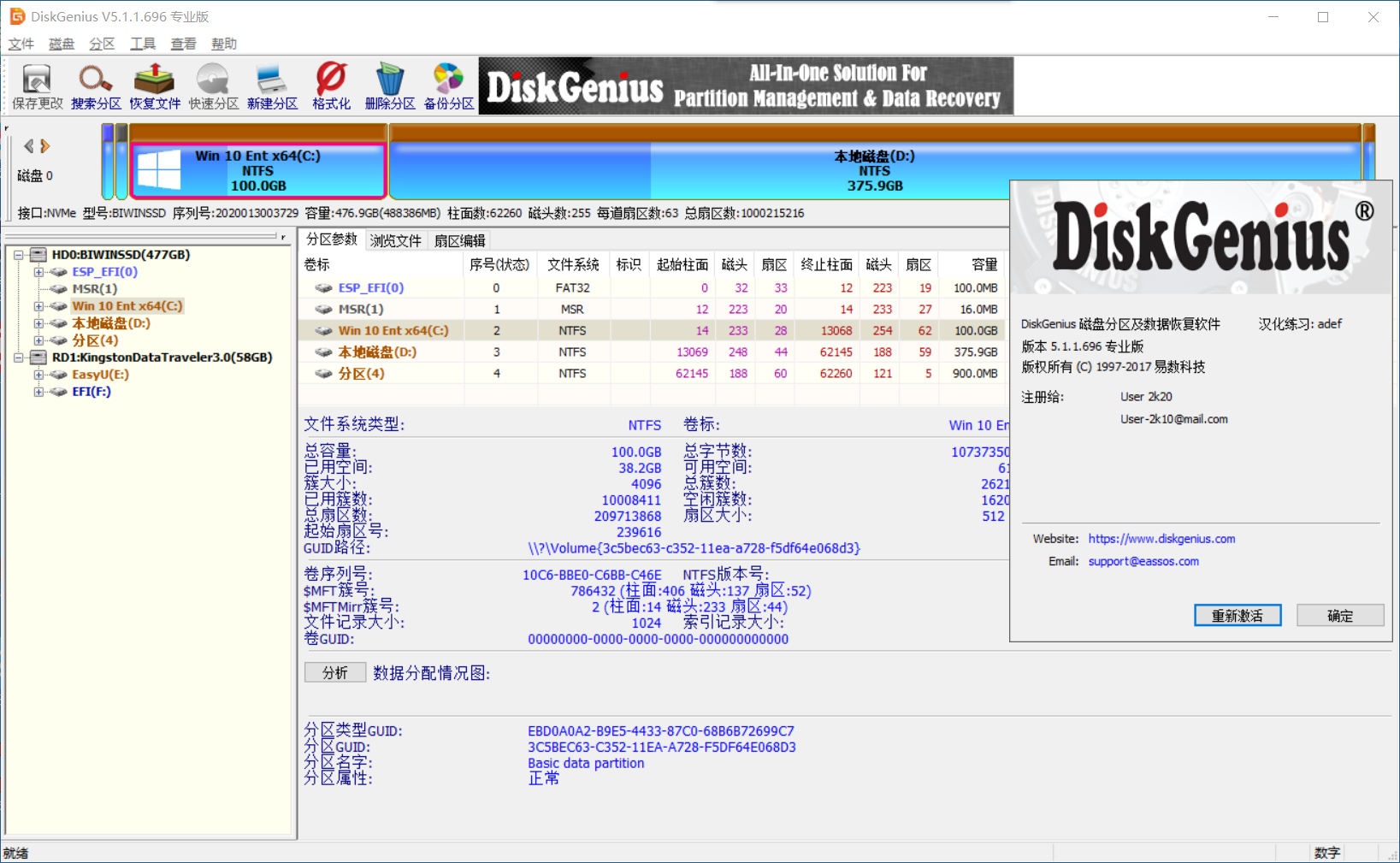1400x863 pixels.
Task: Switch to the 扇区编辑 (Sector Editor) tab
Action: pos(460,241)
